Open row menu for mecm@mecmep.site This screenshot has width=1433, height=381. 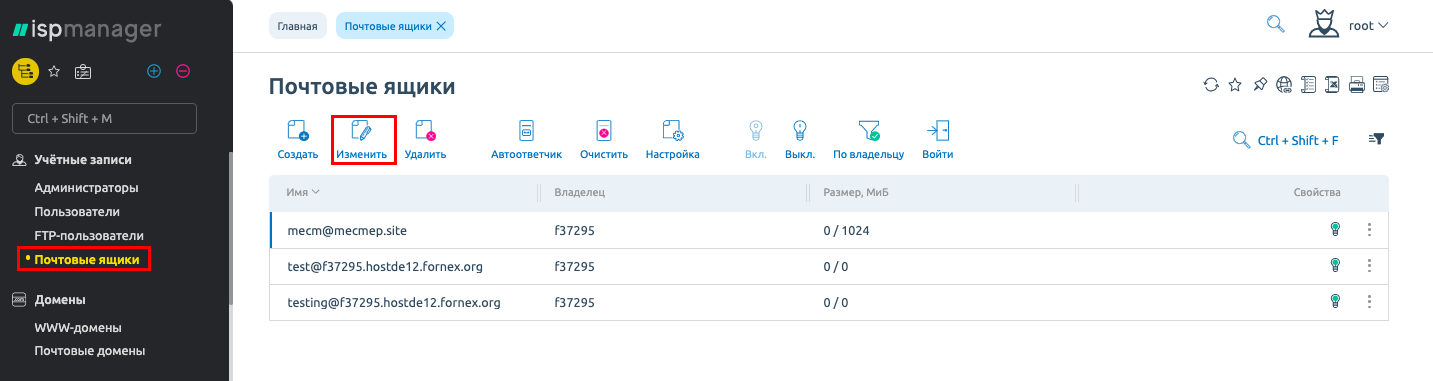click(1369, 229)
